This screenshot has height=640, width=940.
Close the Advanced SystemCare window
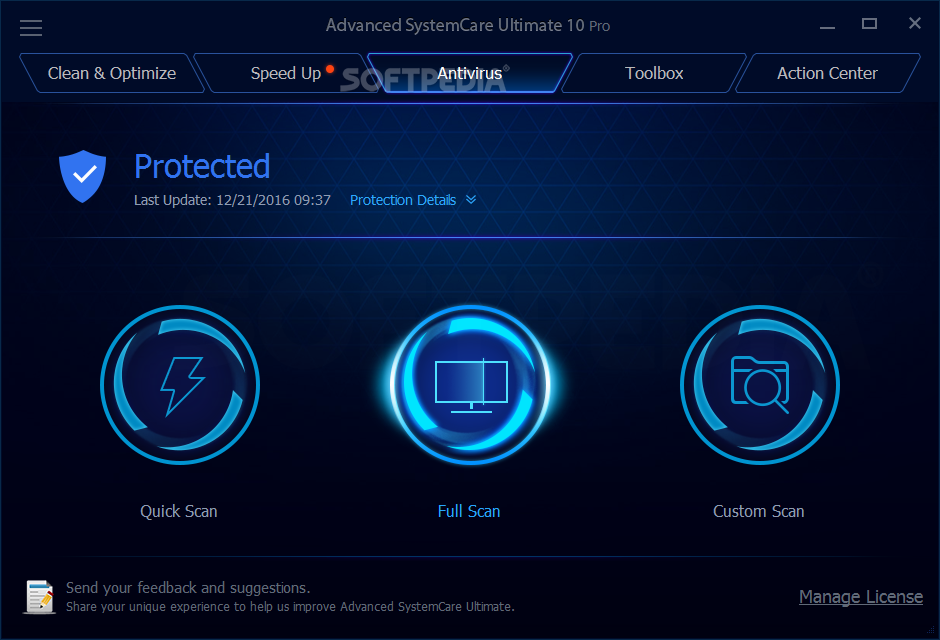(x=915, y=23)
